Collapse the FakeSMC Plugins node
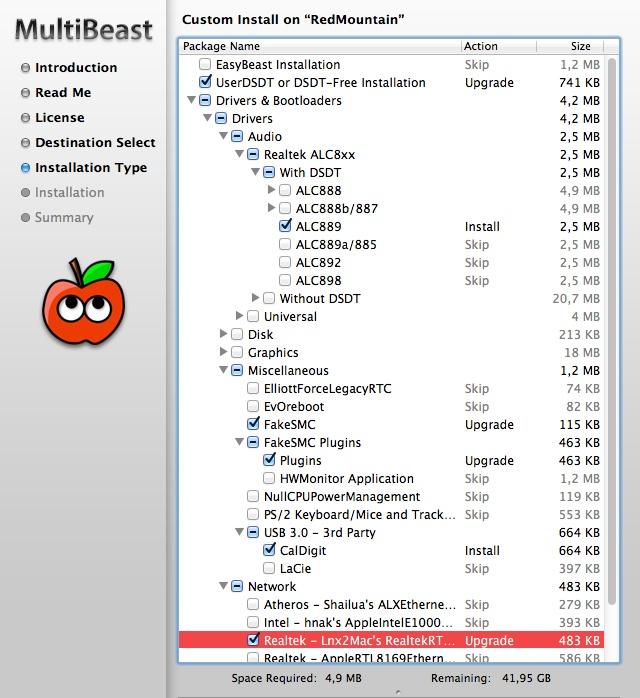The image size is (640, 698). pos(239,442)
